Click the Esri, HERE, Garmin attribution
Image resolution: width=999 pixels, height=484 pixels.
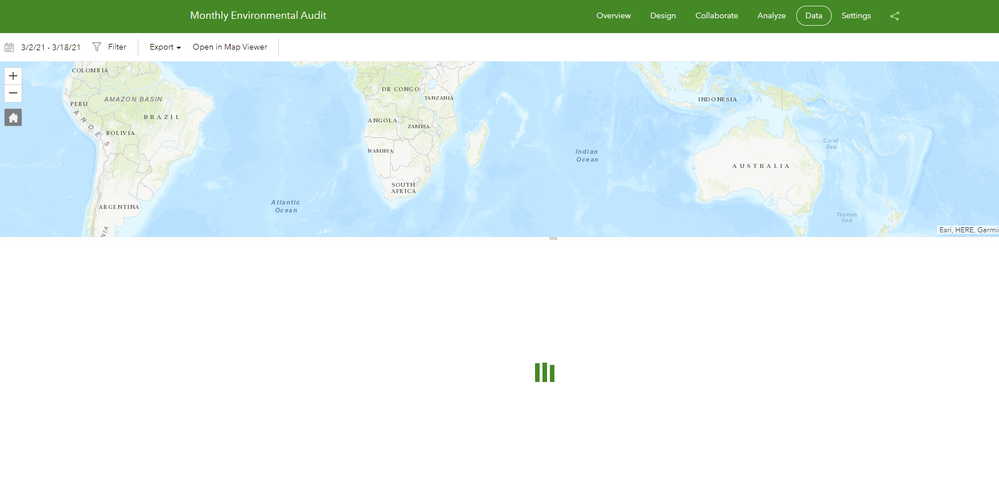click(968, 230)
